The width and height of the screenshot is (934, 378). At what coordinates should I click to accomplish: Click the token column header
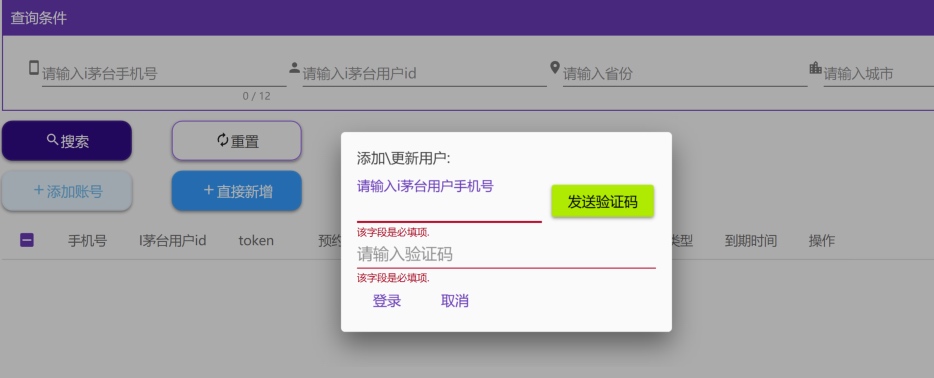[x=256, y=240]
